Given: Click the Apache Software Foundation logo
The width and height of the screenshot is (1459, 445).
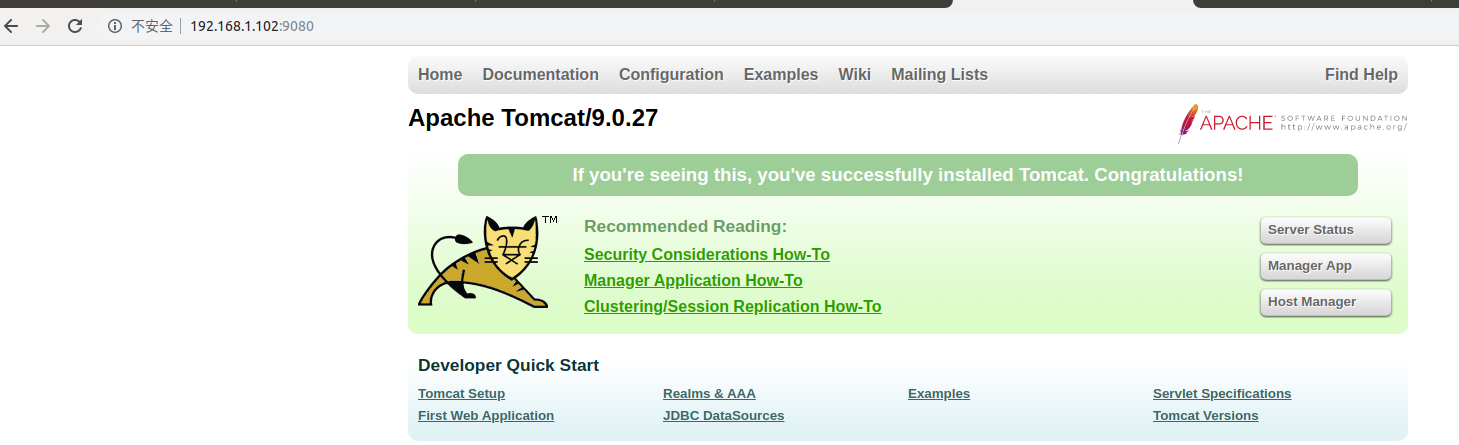Looking at the screenshot, I should (1292, 123).
